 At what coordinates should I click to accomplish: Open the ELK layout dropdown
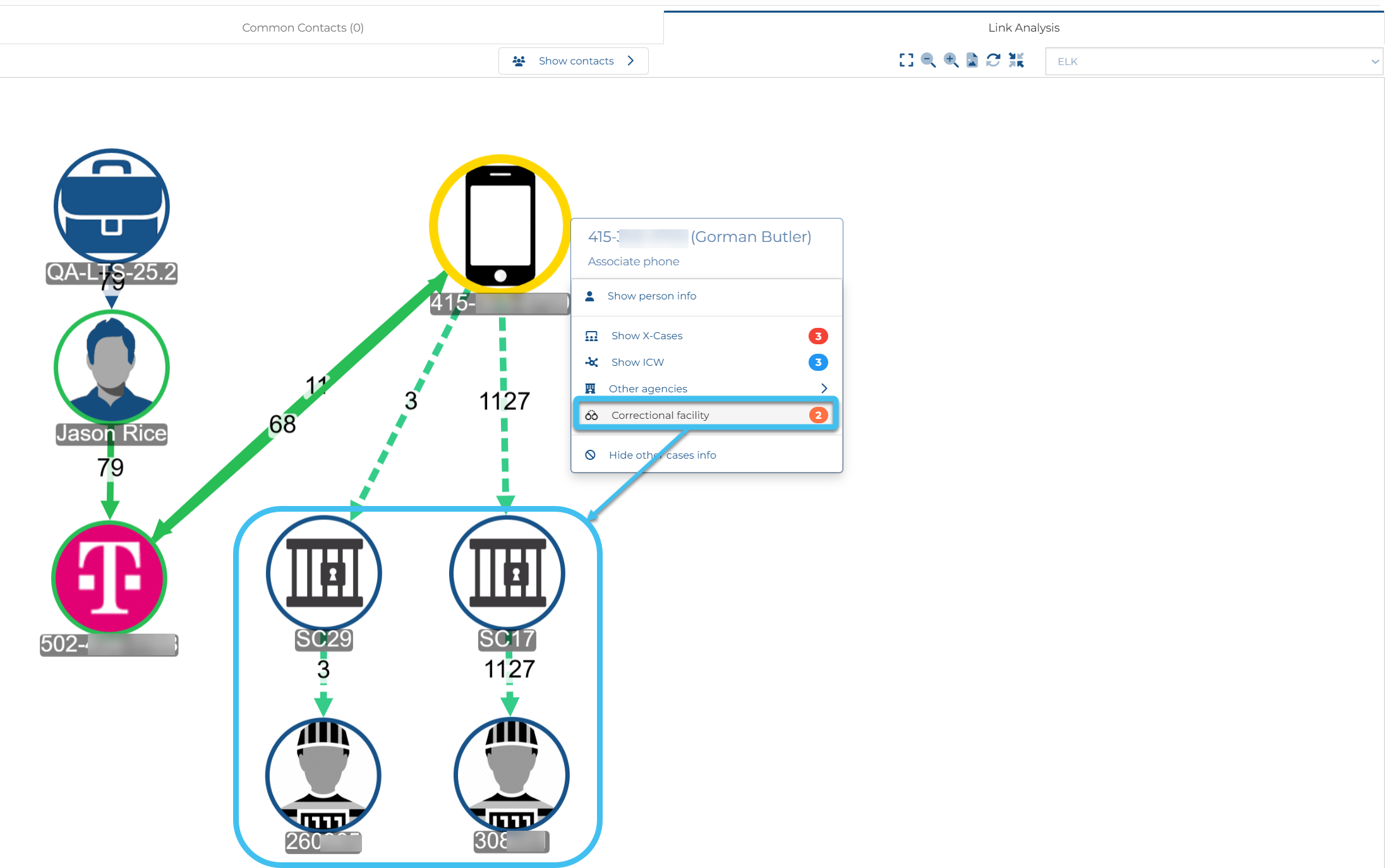point(1213,61)
